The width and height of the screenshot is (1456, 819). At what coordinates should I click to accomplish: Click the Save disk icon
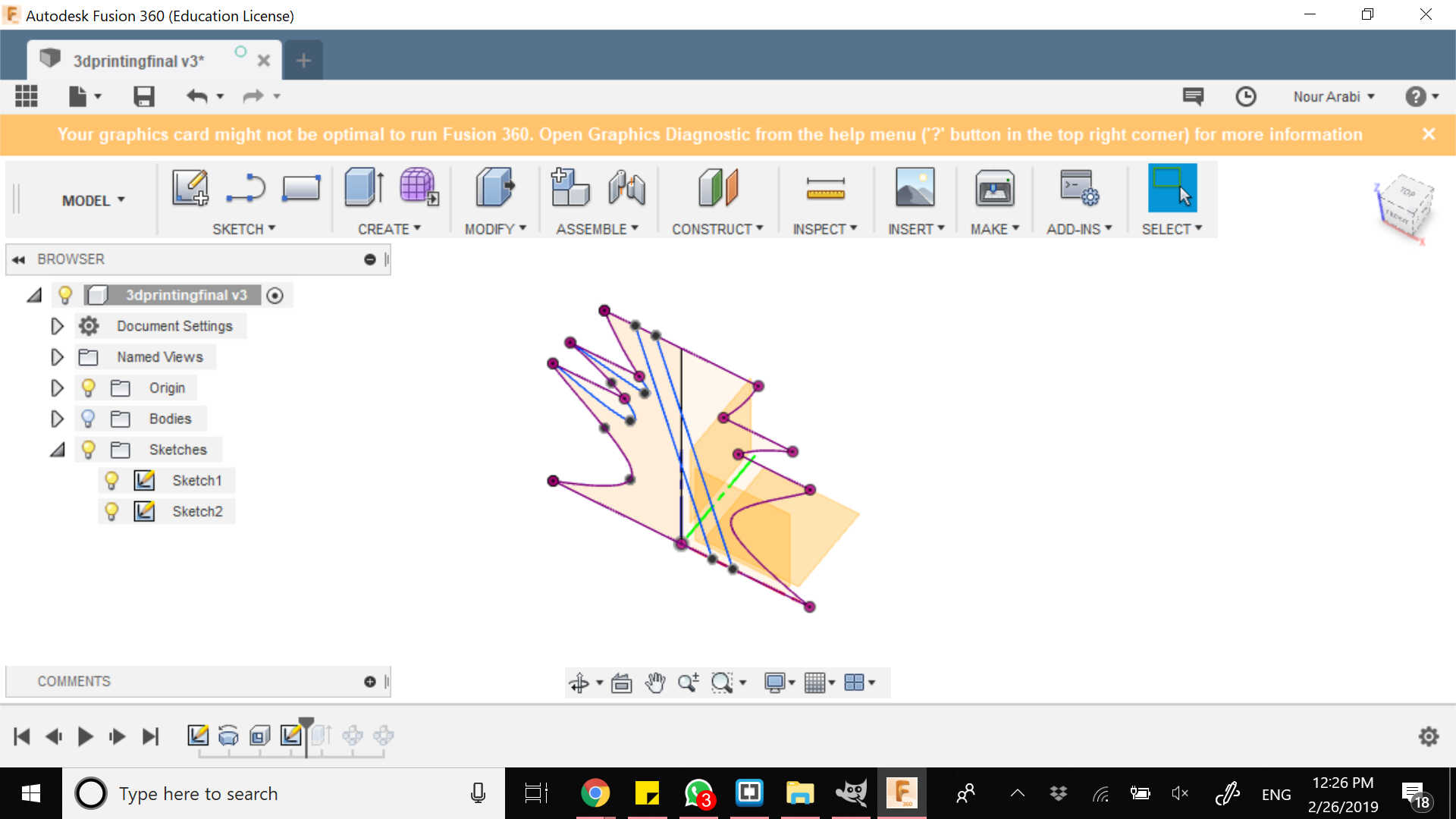coord(144,96)
